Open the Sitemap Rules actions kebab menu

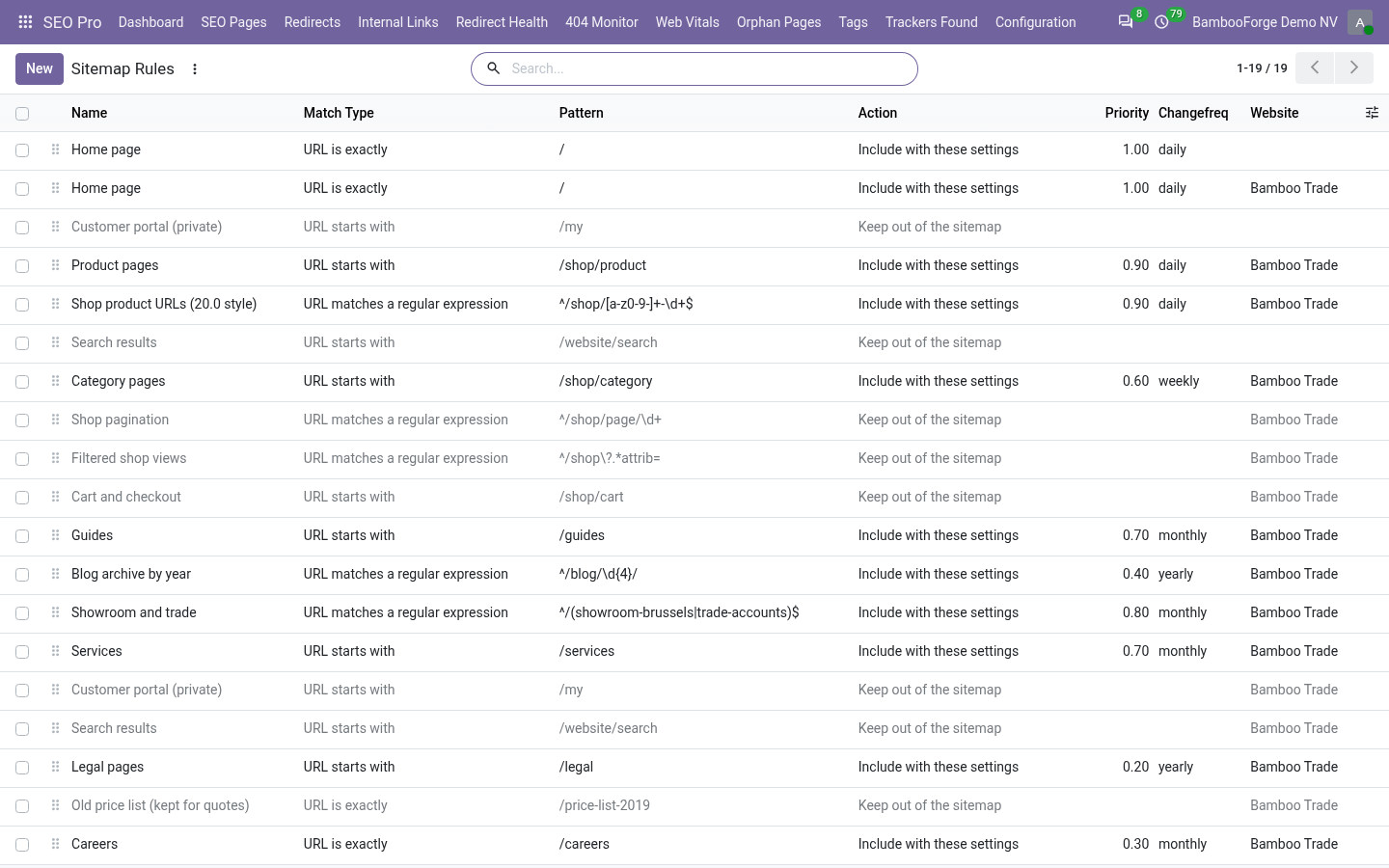coord(195,68)
